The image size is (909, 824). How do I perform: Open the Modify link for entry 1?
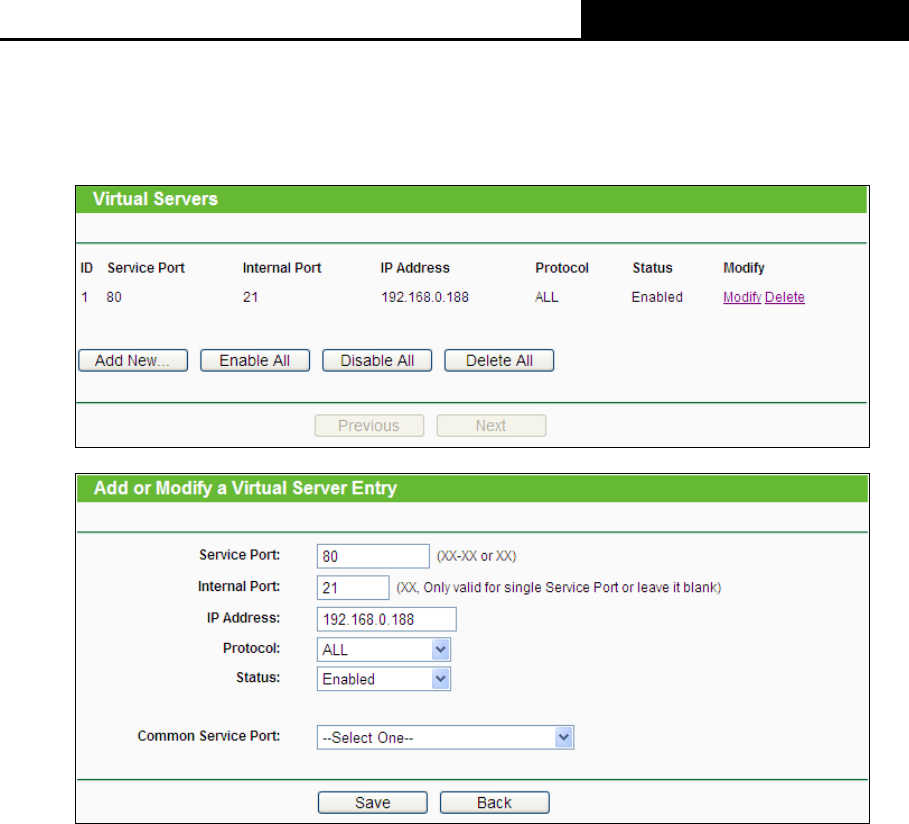coord(741,297)
